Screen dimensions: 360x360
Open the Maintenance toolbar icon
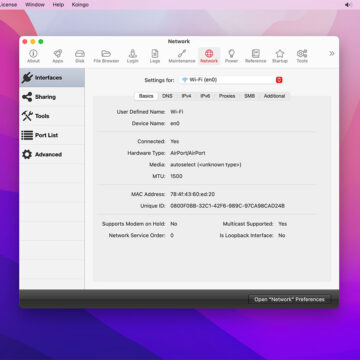pos(182,56)
